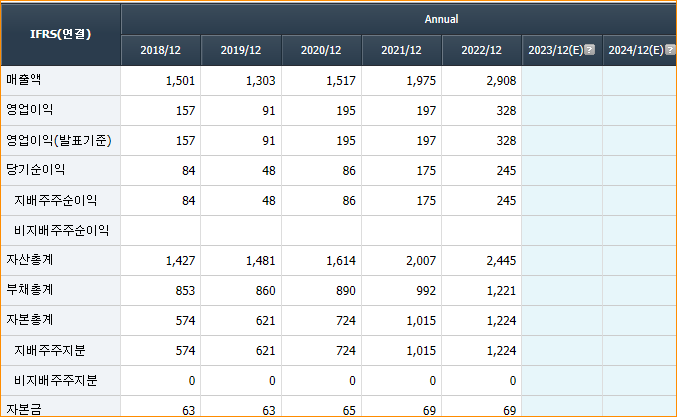
Task: Click 지배주주지분 2020/12 value 724
Action: point(346,351)
